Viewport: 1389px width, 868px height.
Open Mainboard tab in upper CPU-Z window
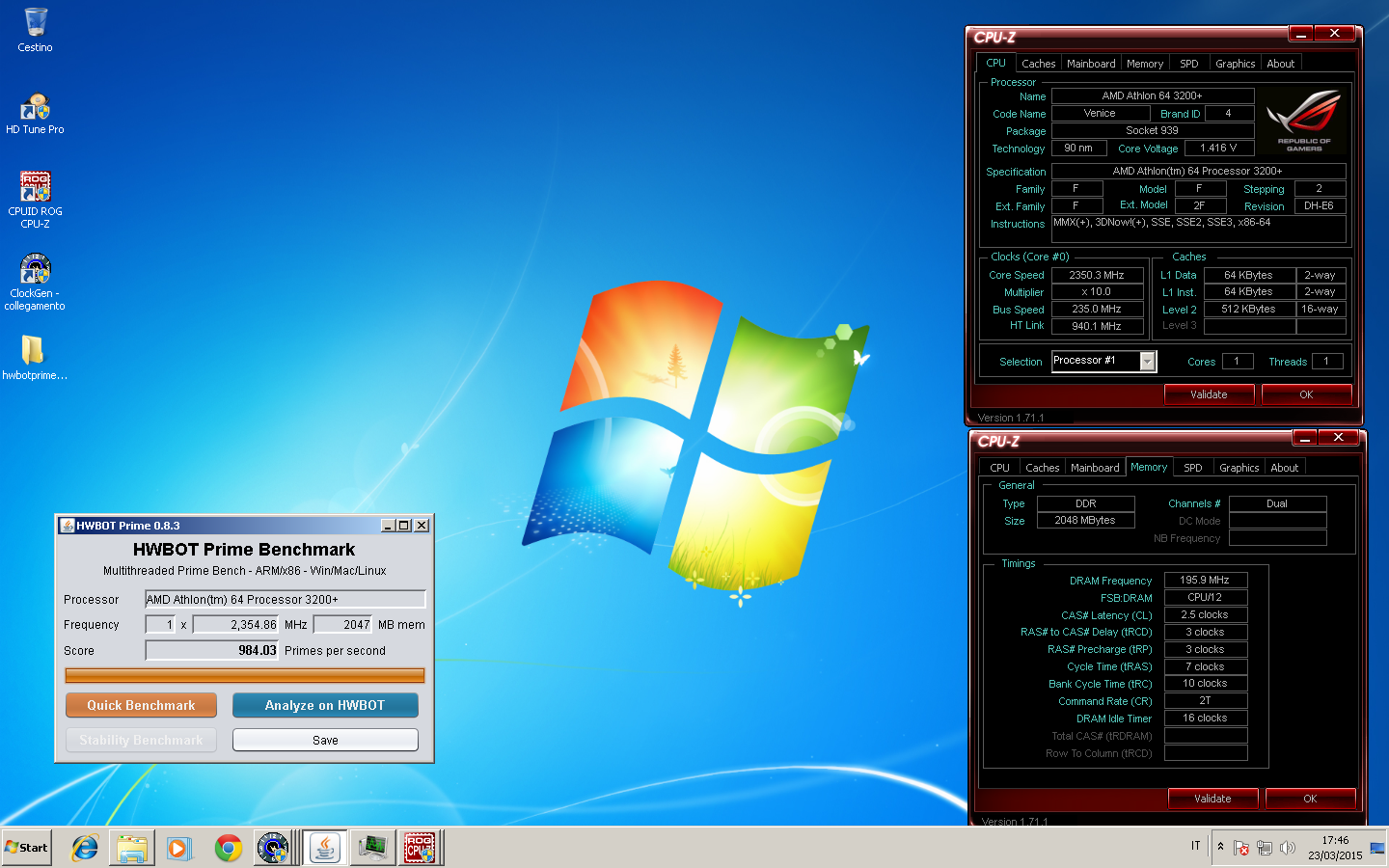tap(1091, 64)
